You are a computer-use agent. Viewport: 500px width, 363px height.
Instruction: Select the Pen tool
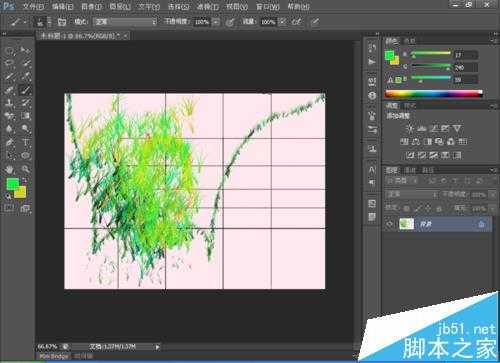pos(9,142)
